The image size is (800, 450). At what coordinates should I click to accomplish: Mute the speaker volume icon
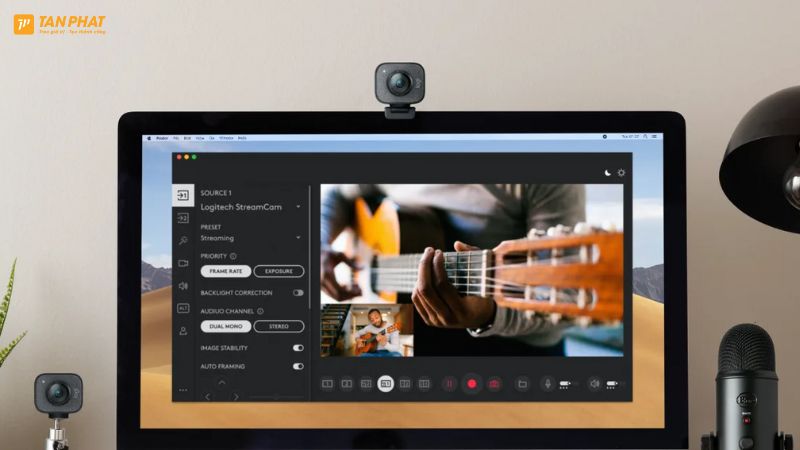594,384
